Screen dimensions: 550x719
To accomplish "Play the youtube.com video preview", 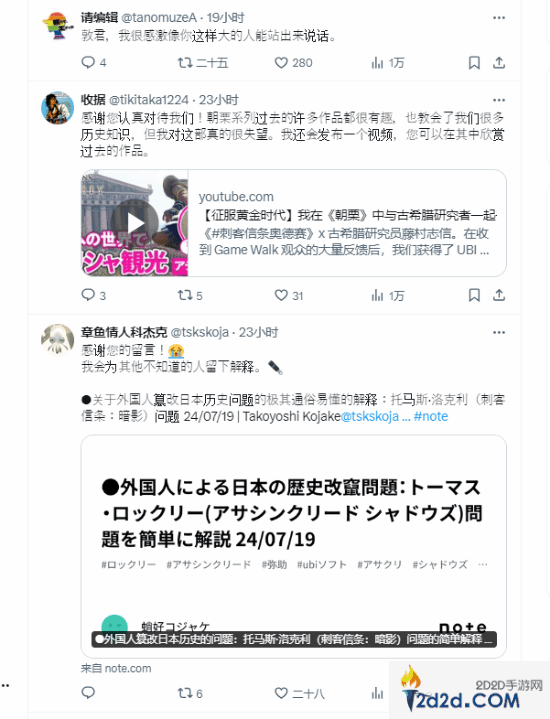I will [135, 223].
